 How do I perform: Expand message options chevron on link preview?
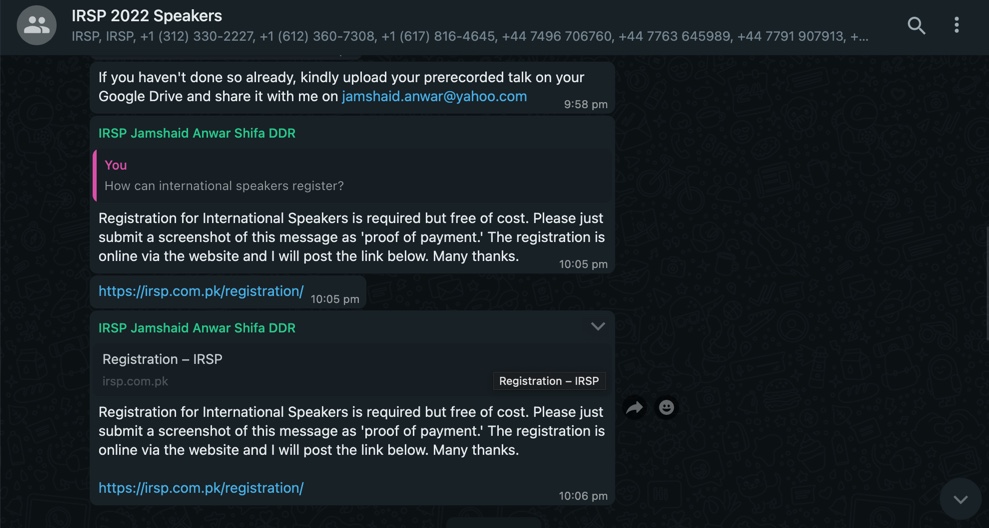tap(597, 326)
